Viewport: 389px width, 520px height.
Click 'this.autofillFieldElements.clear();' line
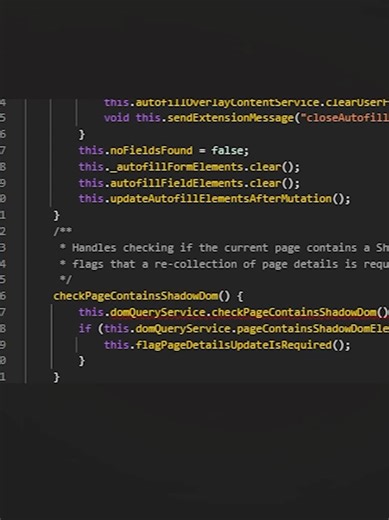(189, 183)
